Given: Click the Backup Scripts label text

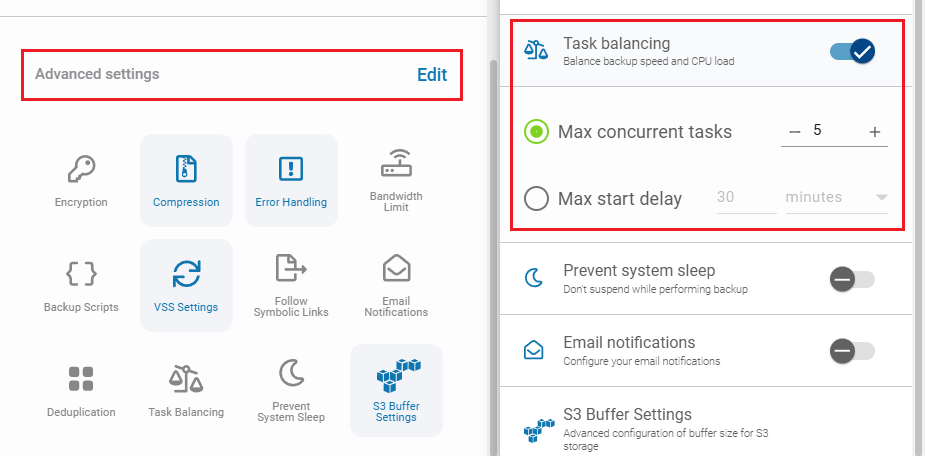Looking at the screenshot, I should point(81,307).
